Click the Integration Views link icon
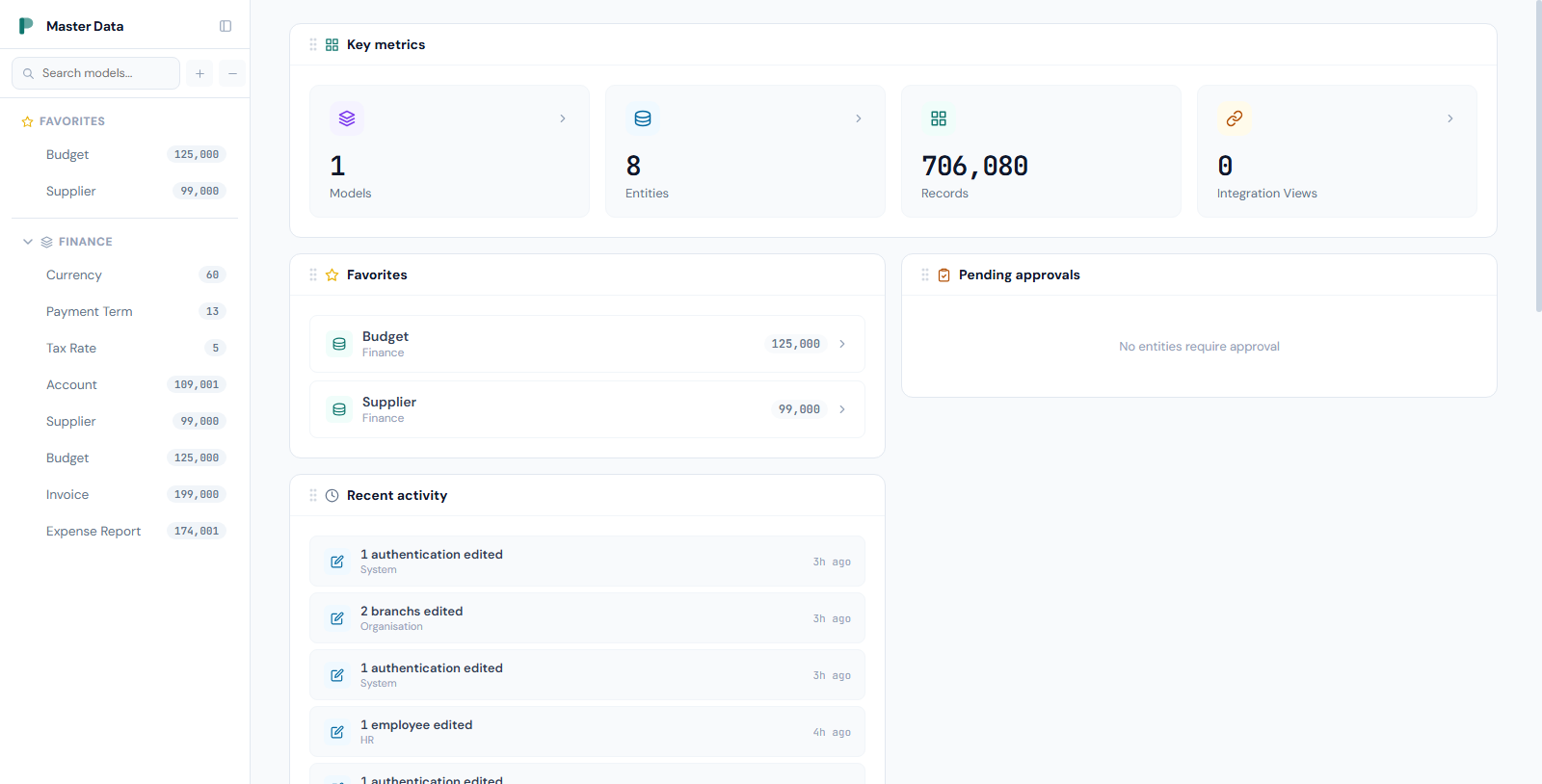 coord(1234,118)
